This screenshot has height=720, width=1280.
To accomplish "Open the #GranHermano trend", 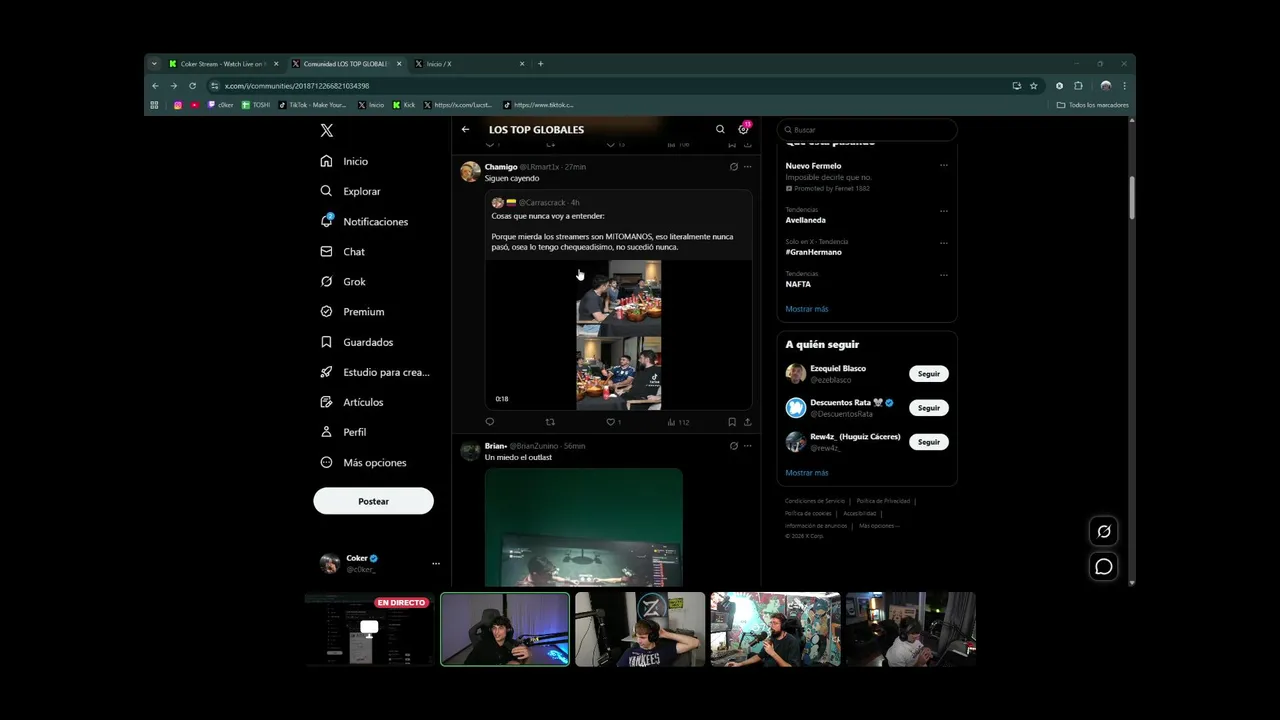I will [x=813, y=252].
